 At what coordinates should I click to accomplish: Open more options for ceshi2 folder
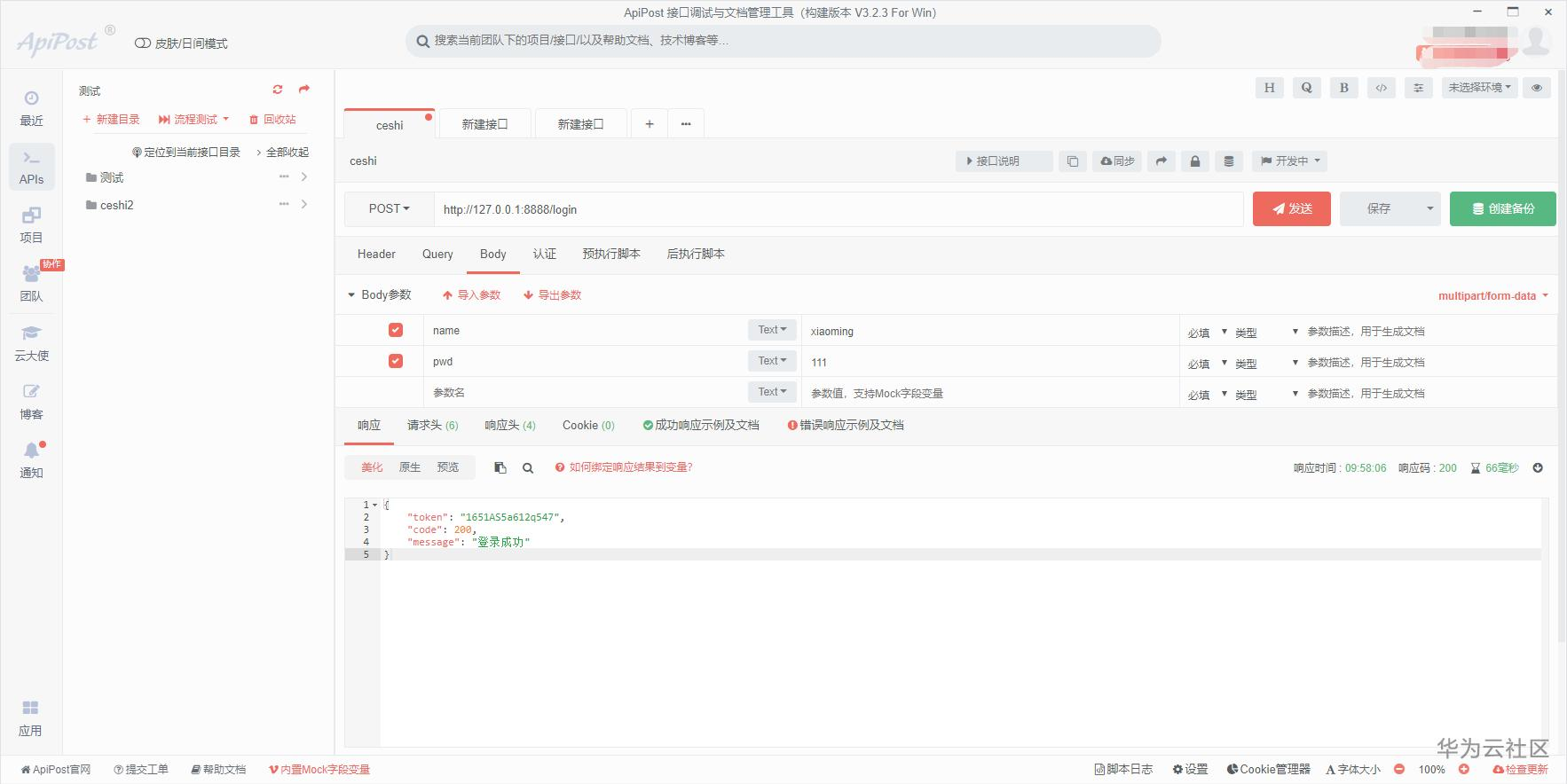(284, 204)
